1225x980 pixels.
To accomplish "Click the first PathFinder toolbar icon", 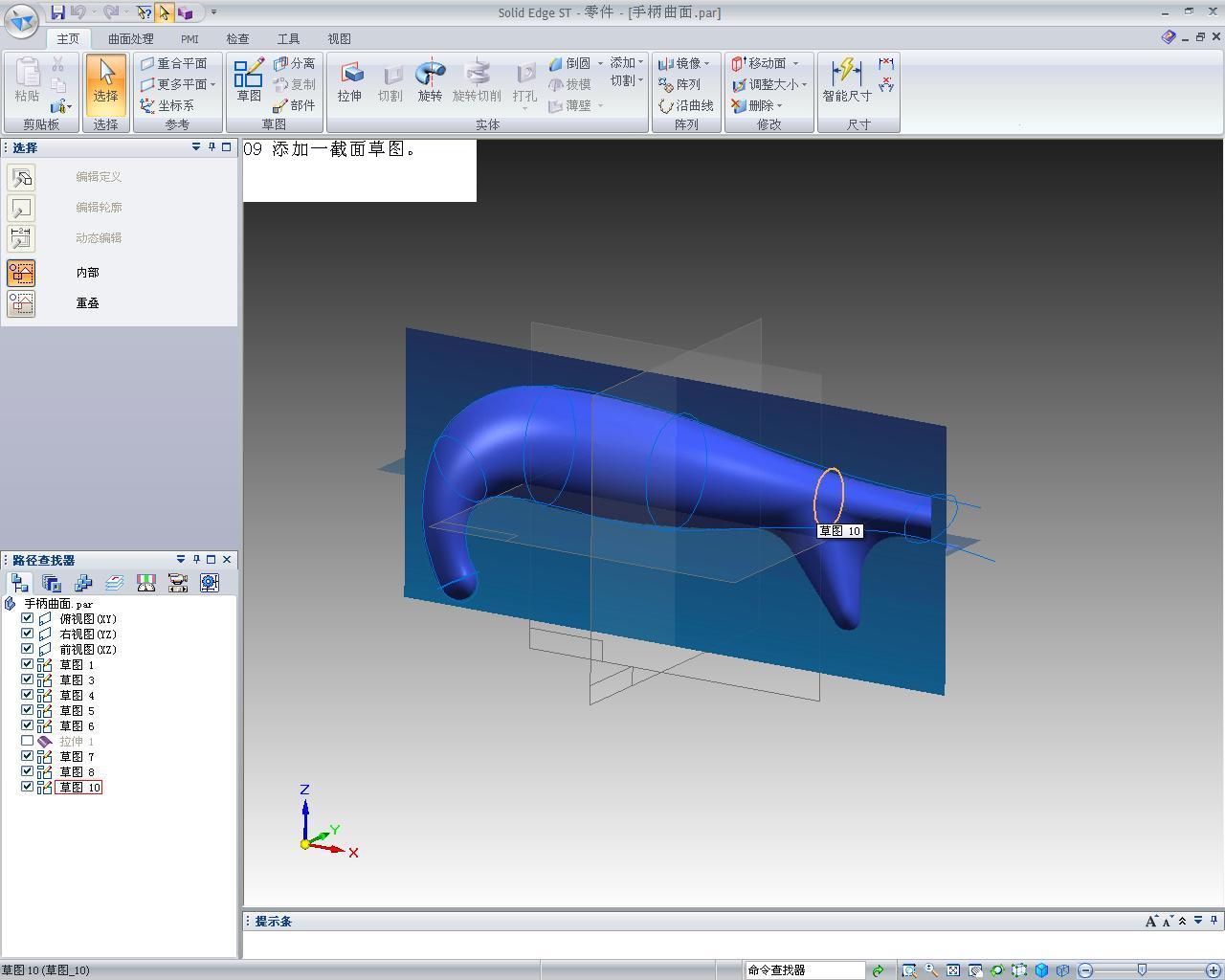I will tap(19, 583).
